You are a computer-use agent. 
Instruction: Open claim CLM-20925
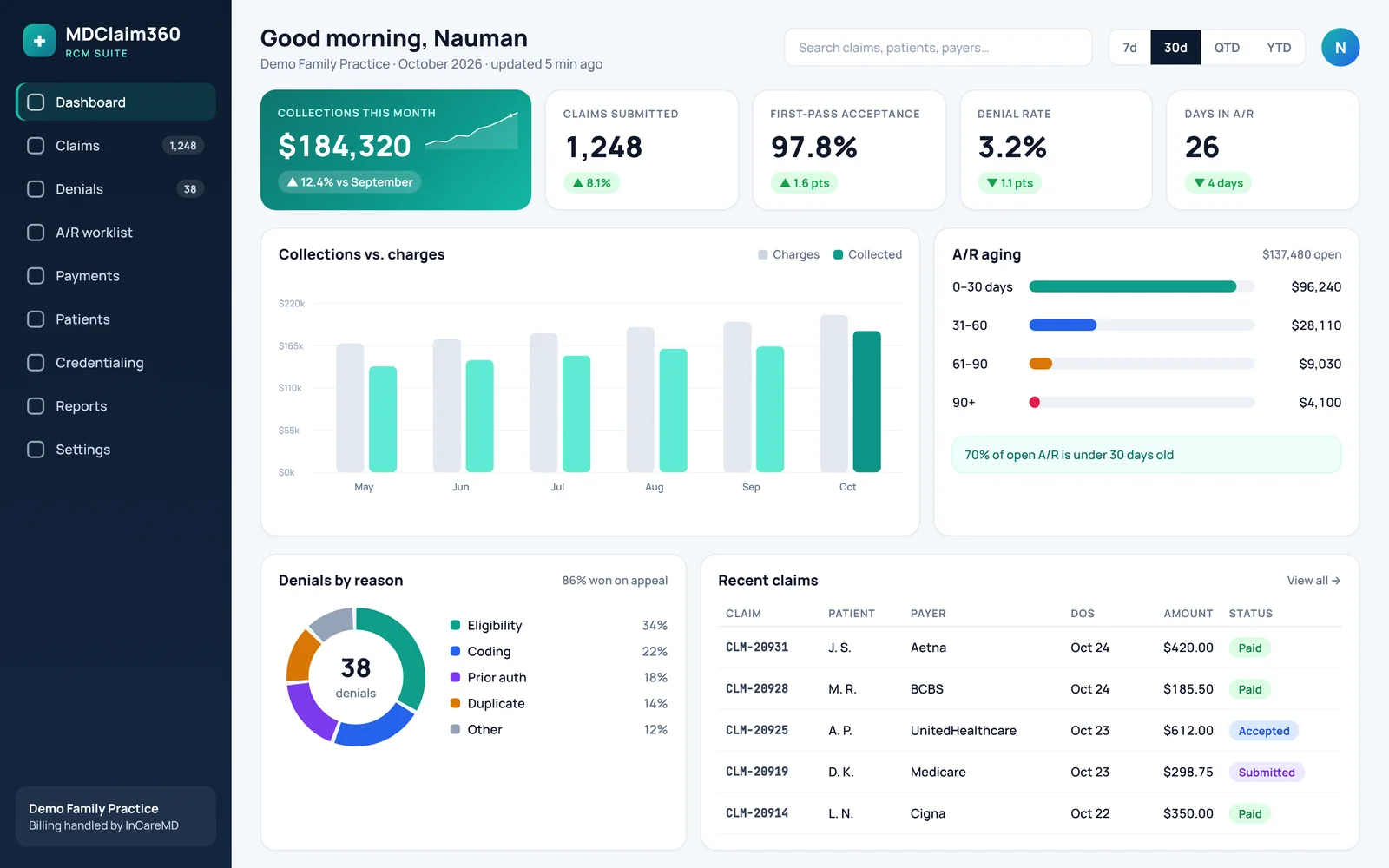pyautogui.click(x=757, y=731)
